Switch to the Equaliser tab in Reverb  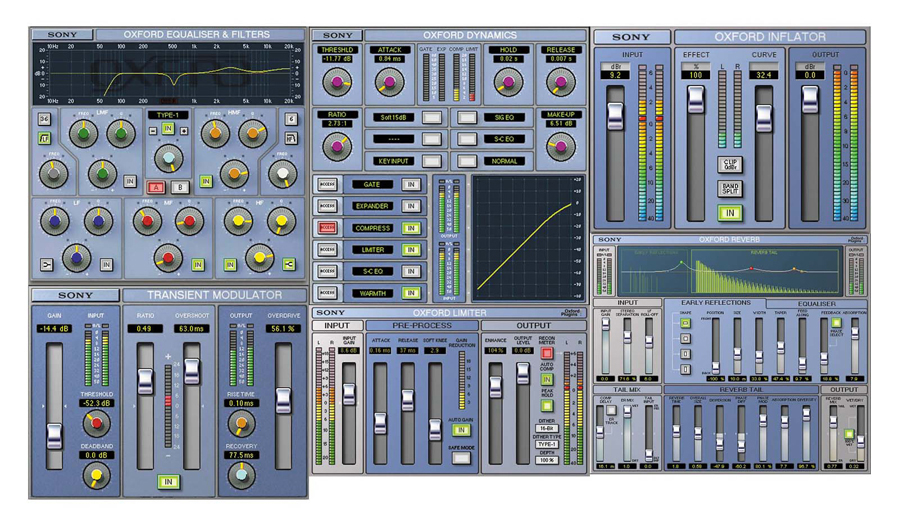click(x=816, y=304)
